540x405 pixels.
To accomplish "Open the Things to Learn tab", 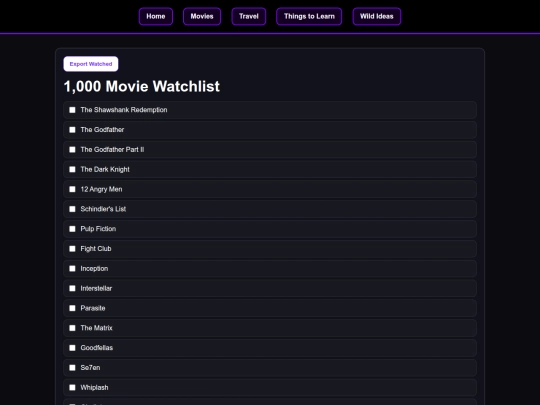I will coord(309,16).
